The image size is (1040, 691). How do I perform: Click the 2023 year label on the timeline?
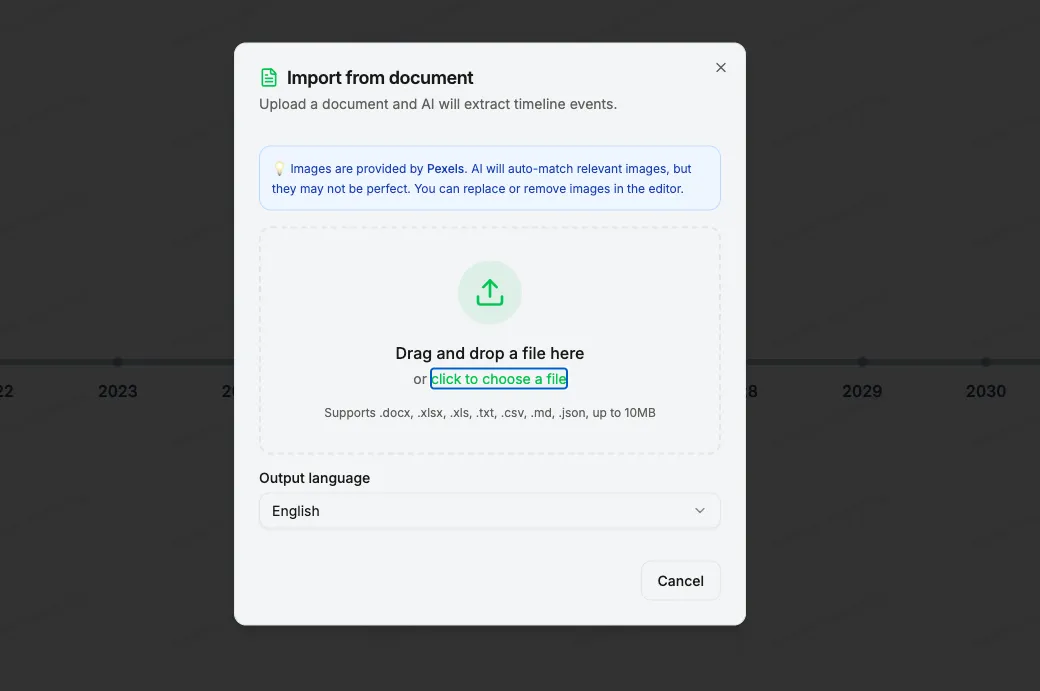point(118,391)
